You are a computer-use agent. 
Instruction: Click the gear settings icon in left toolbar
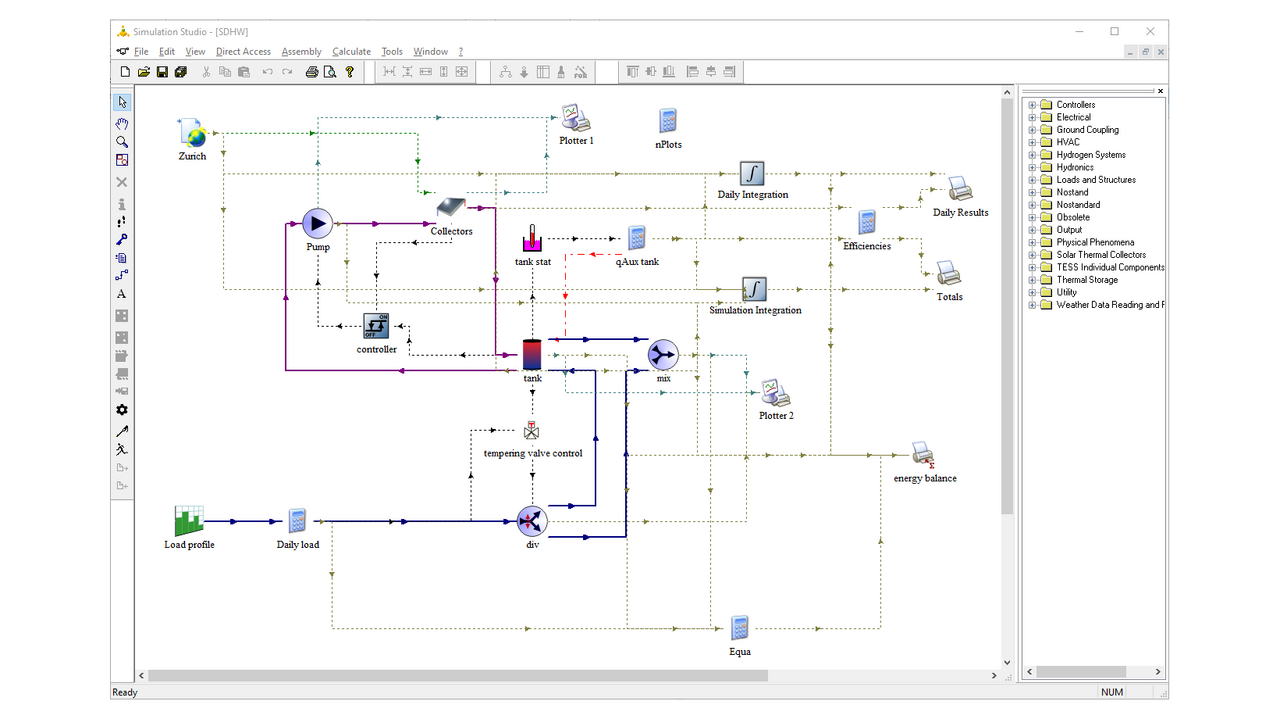tap(122, 410)
